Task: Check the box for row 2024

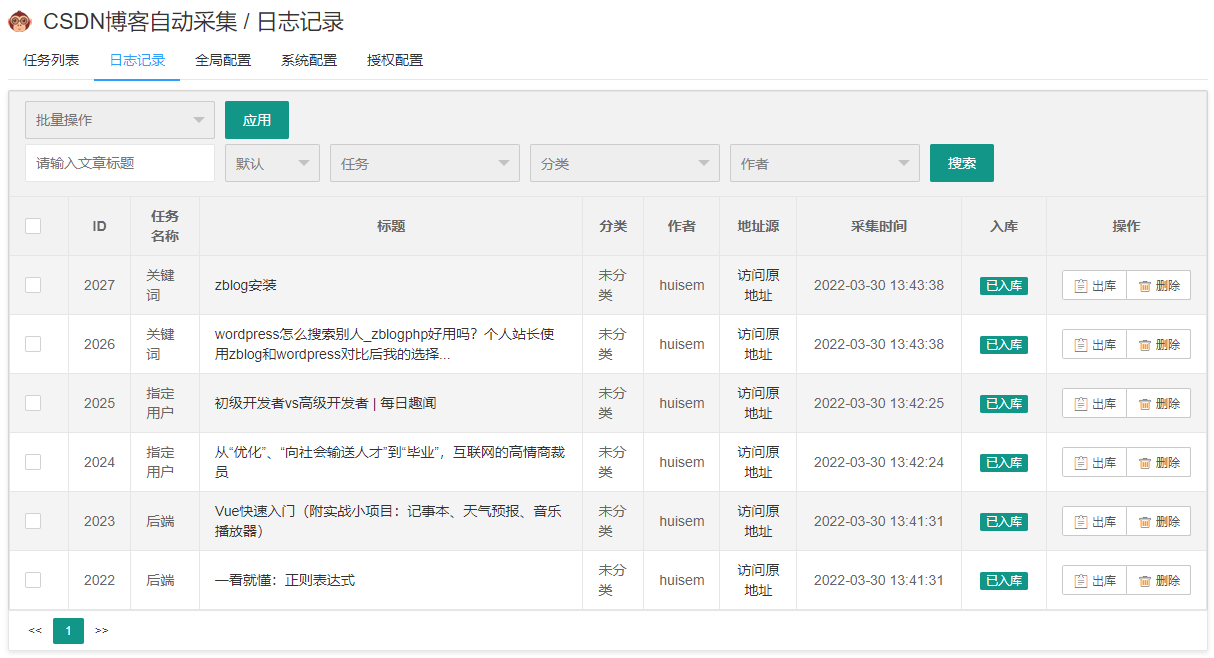Action: (x=33, y=462)
